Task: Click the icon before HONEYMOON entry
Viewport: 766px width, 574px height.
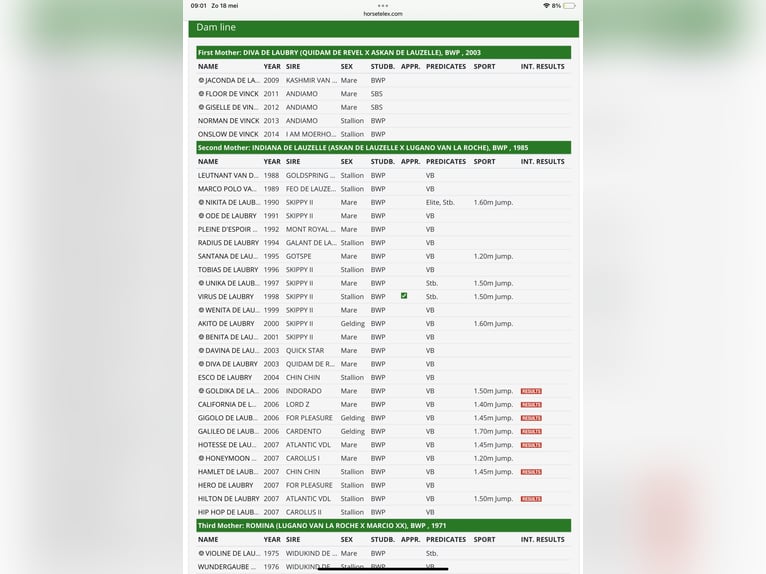Action: pos(201,458)
